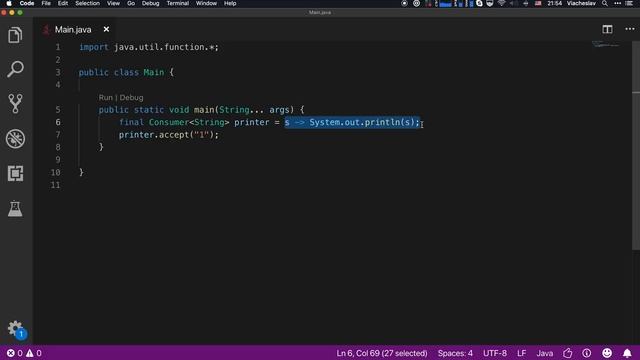
Task: Open the Go menu
Action: click(x=131, y=3)
